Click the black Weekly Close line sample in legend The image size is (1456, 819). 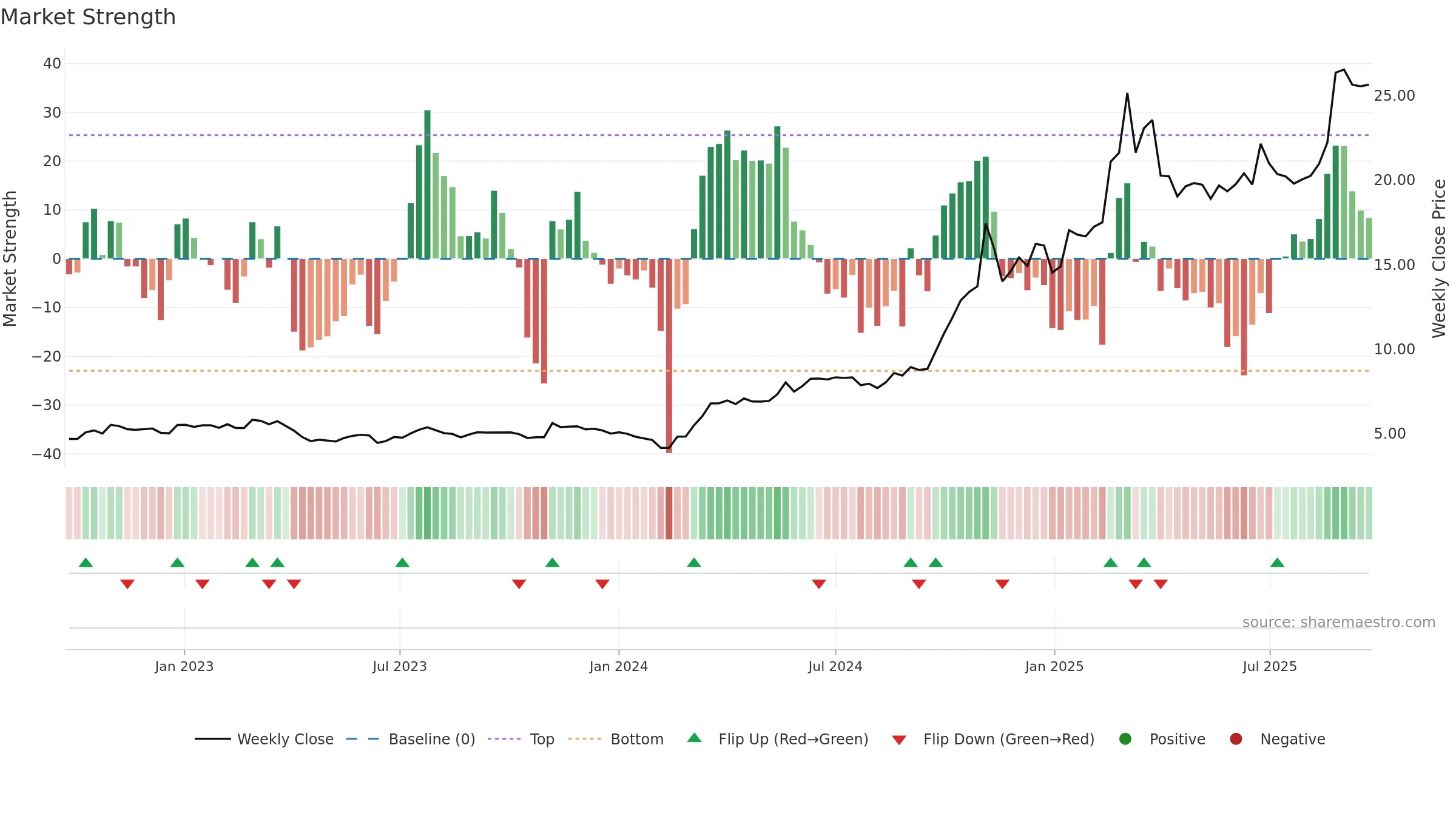pos(213,739)
